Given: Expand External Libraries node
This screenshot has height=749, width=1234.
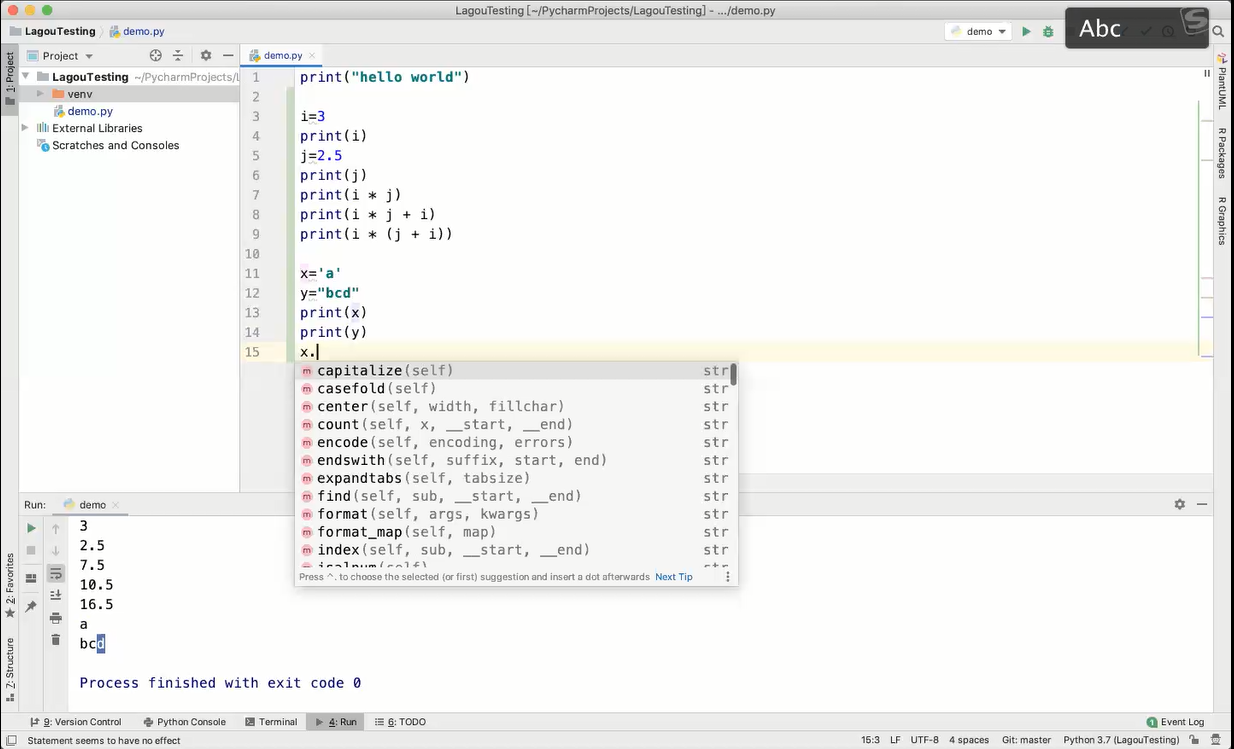Looking at the screenshot, I should tap(26, 128).
